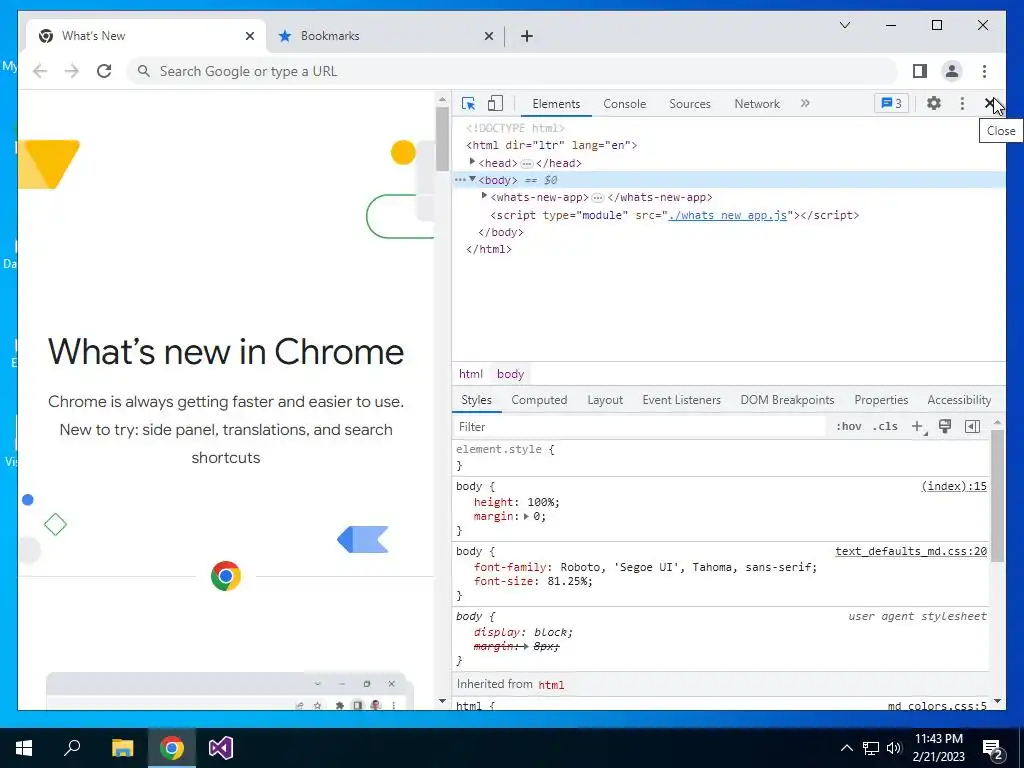Close the What's New browser tab
This screenshot has width=1024, height=768.
(249, 37)
